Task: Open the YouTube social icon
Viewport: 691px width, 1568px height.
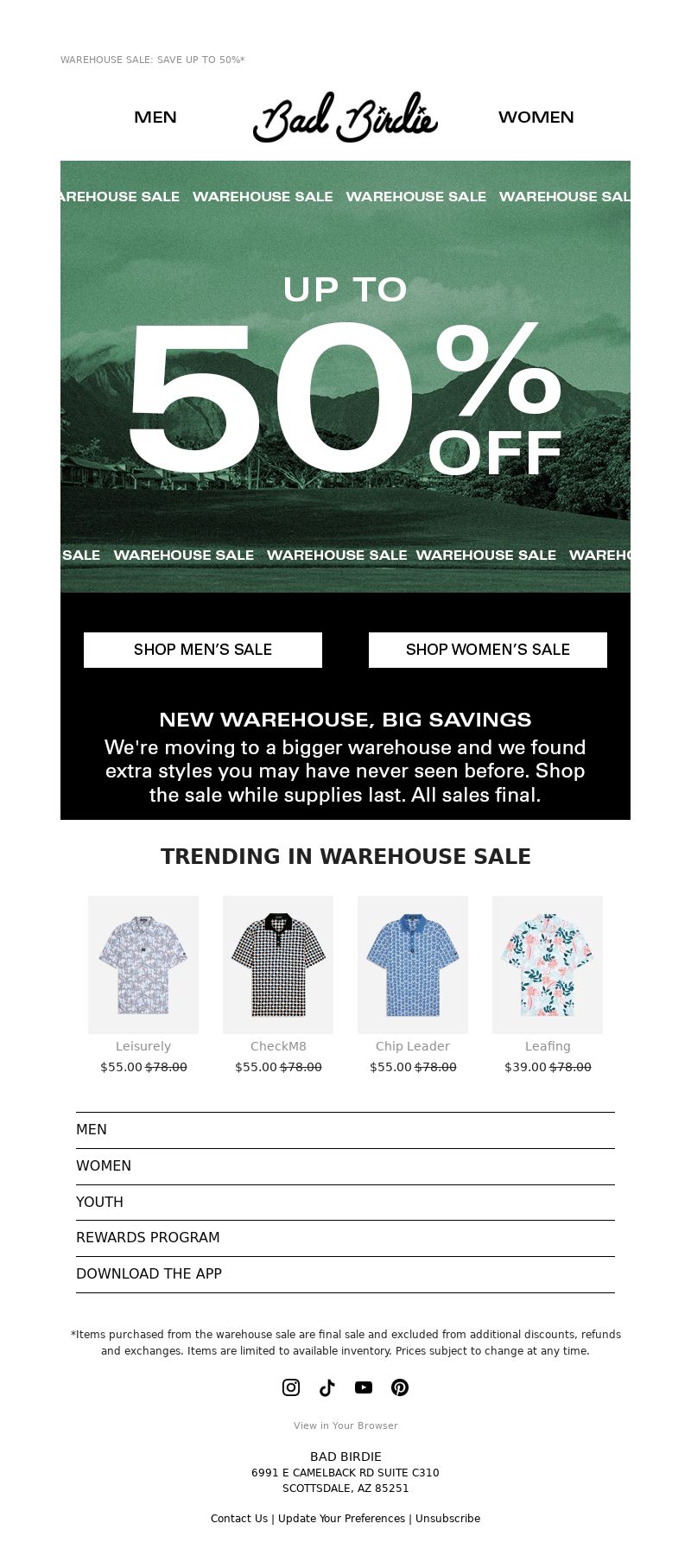Action: tap(364, 1387)
